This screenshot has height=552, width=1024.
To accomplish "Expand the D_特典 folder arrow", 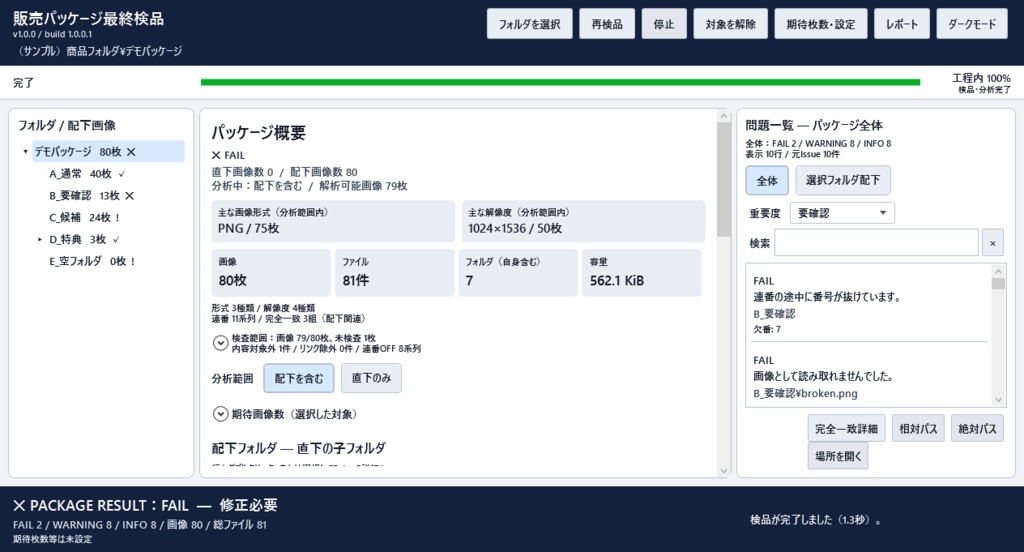I will click(40, 240).
